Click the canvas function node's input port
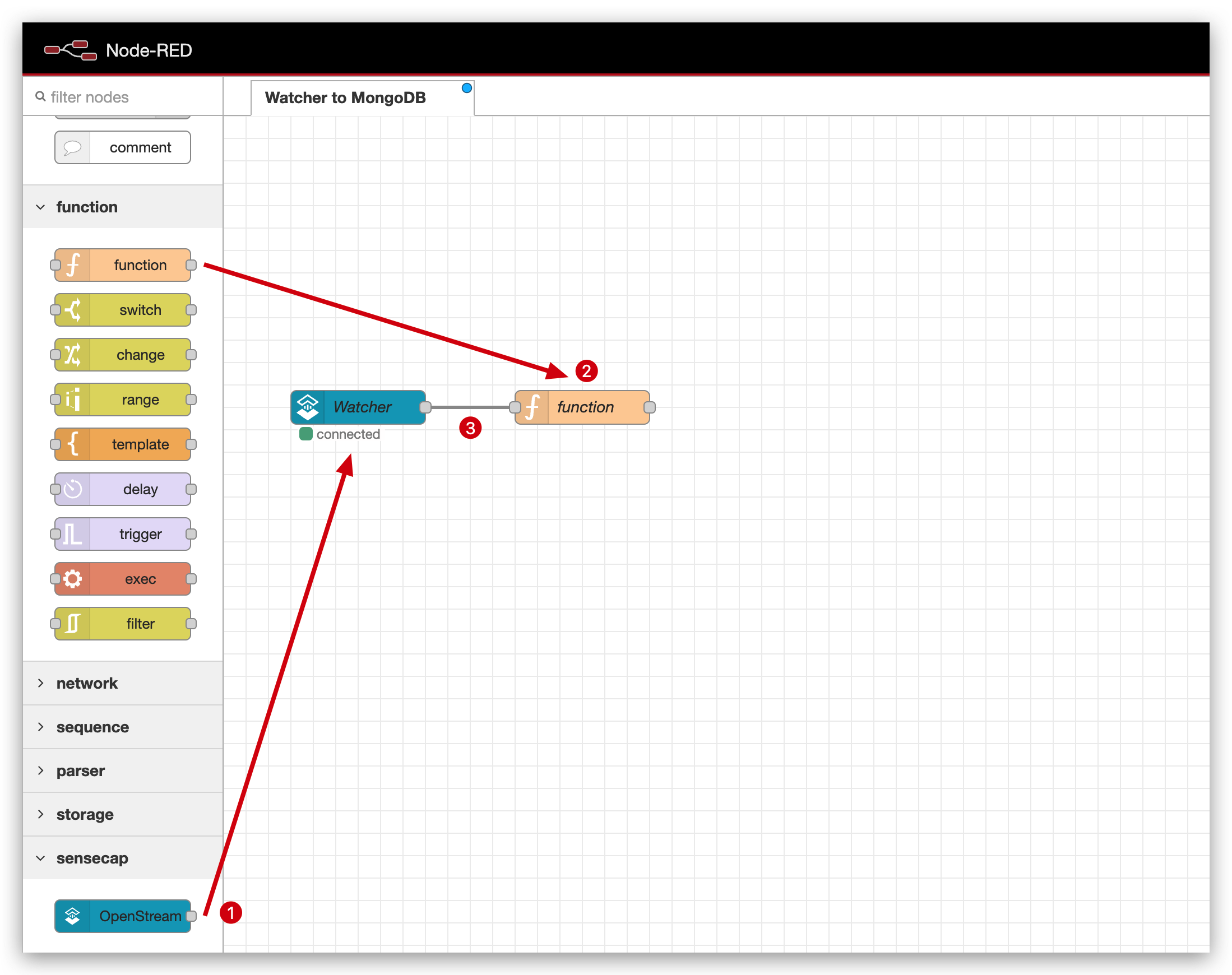1232x975 pixels. coord(515,407)
